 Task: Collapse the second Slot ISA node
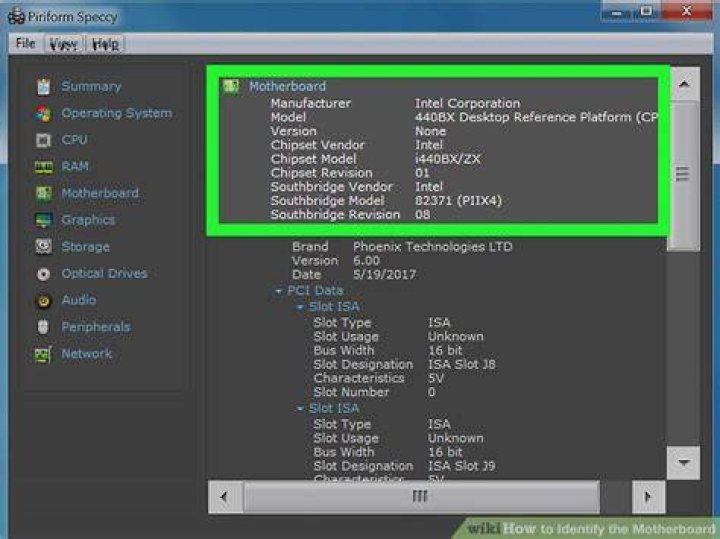click(300, 408)
